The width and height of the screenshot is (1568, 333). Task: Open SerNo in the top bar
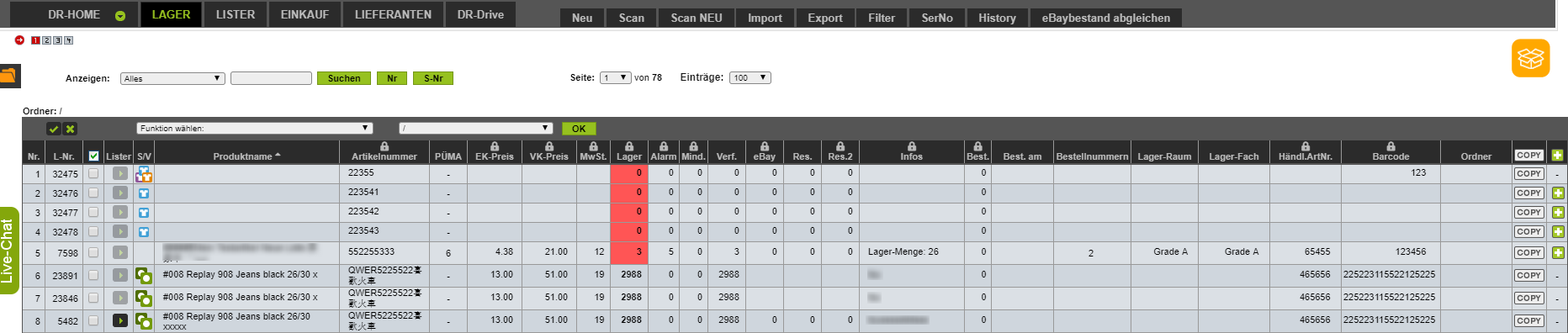click(937, 18)
